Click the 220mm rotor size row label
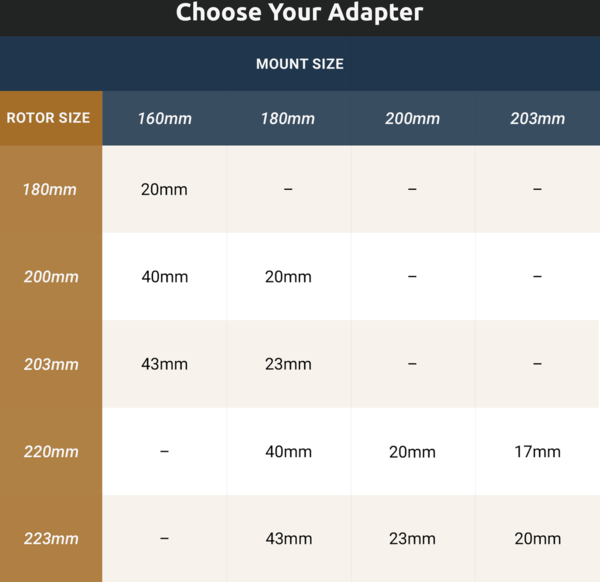Screen dimensions: 600x582 coord(51,452)
